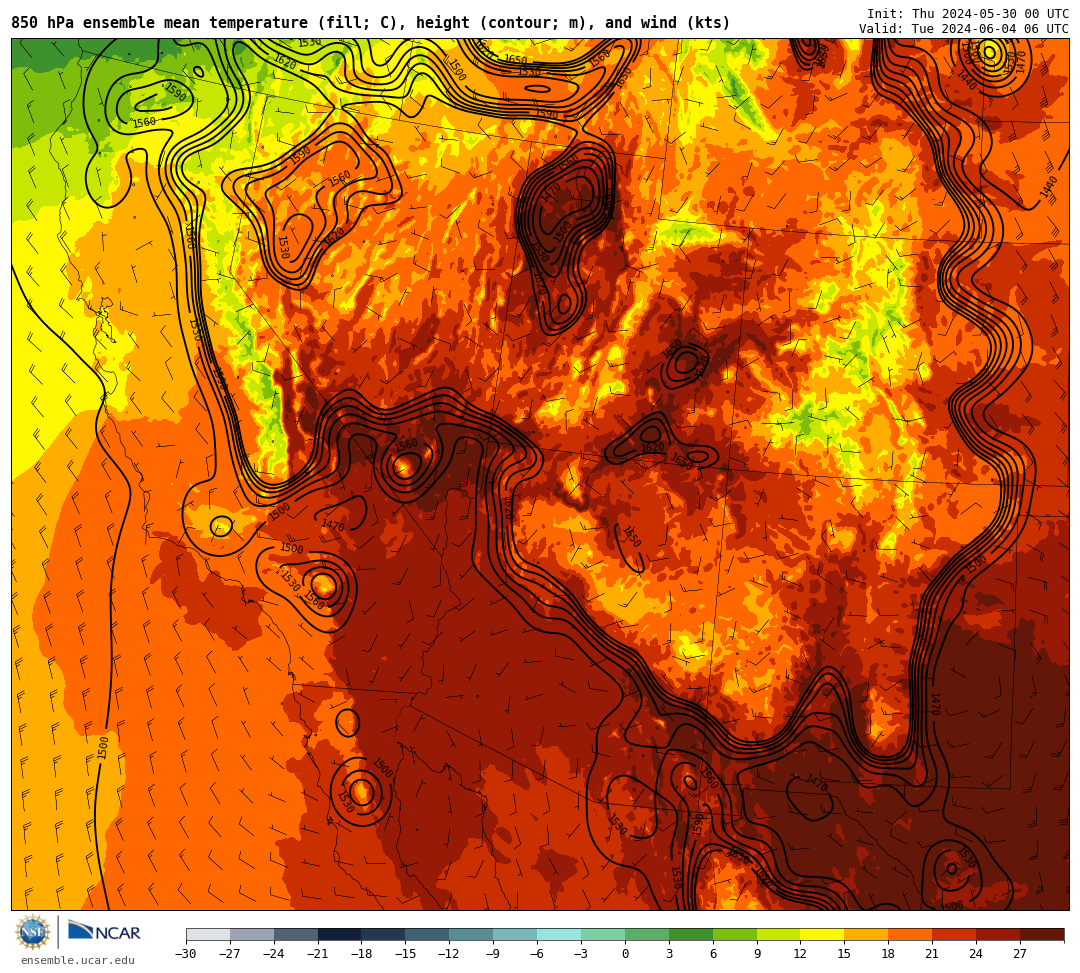Pick the dark red 24 to 27 swatch

point(998,934)
